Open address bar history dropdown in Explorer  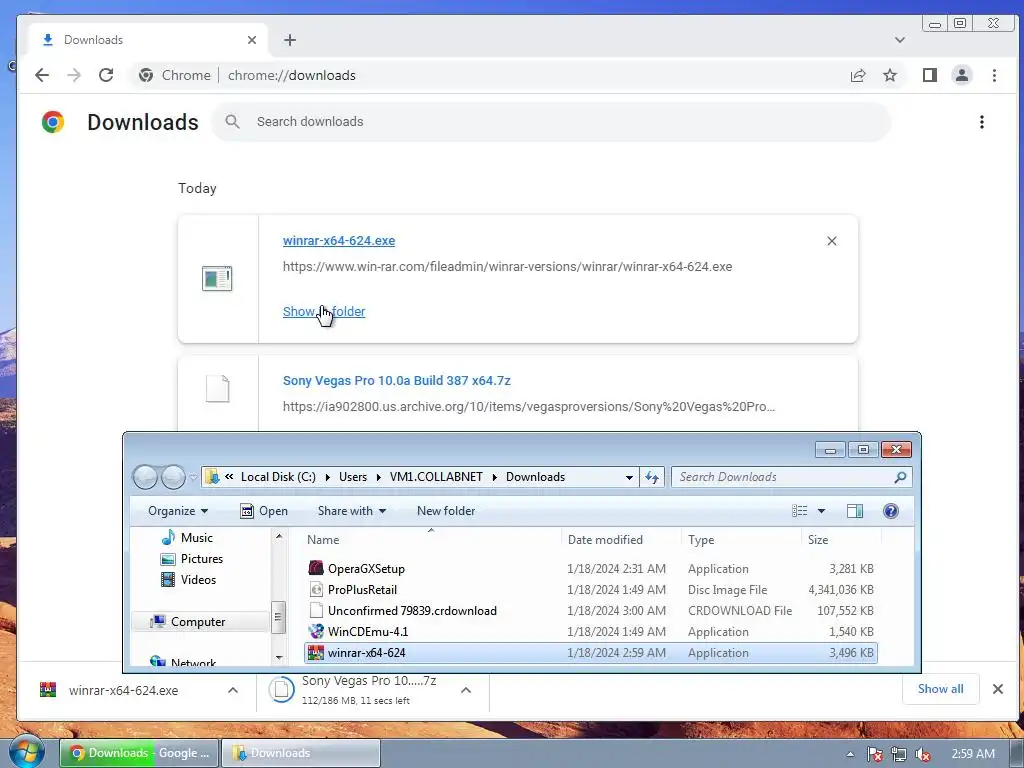630,477
